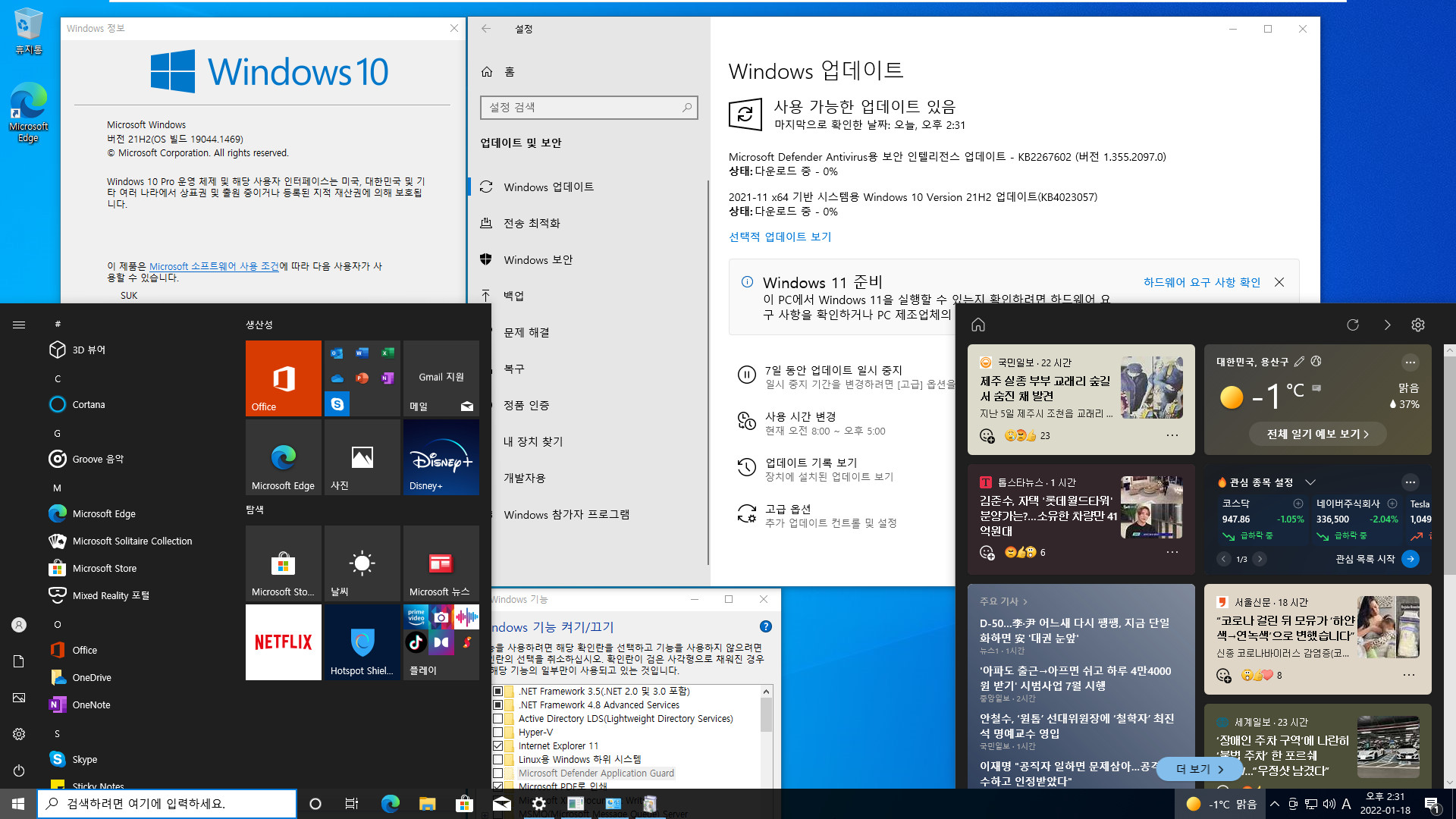Viewport: 1456px width, 819px height.
Task: Show hidden system tray icons
Action: tap(1275, 804)
